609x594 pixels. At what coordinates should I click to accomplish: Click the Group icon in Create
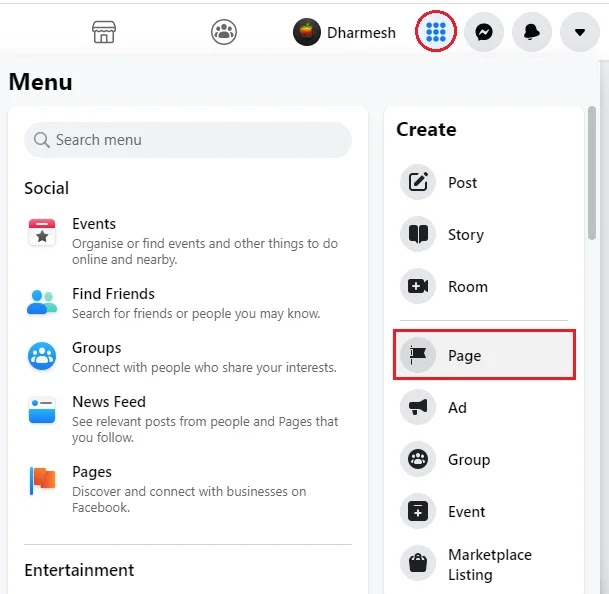pyautogui.click(x=418, y=459)
